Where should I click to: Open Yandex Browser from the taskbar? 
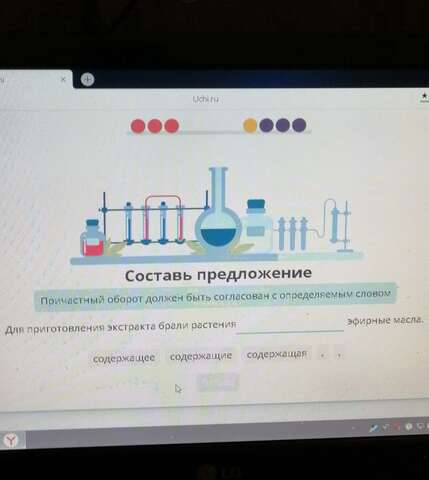click(x=12, y=440)
